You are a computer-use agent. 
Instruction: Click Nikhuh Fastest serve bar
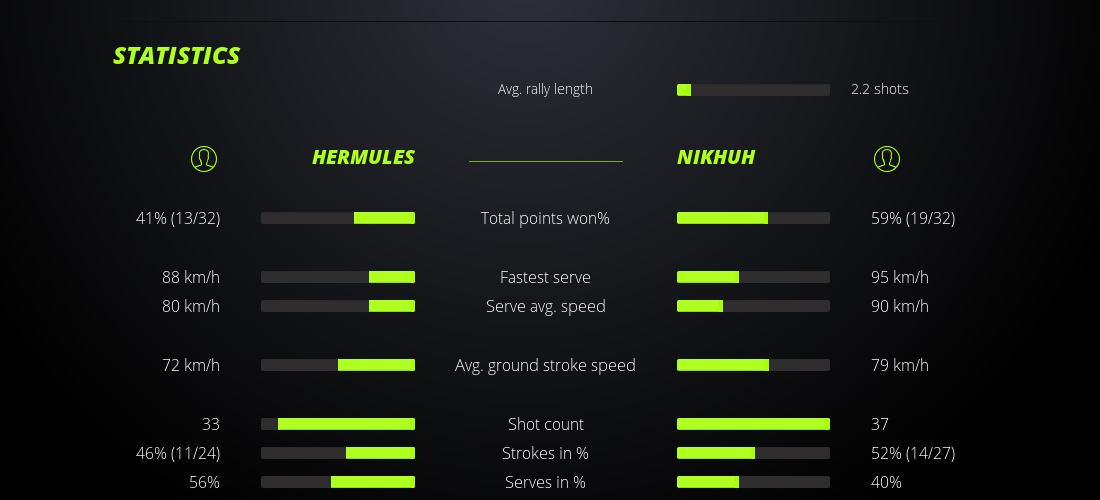point(753,277)
